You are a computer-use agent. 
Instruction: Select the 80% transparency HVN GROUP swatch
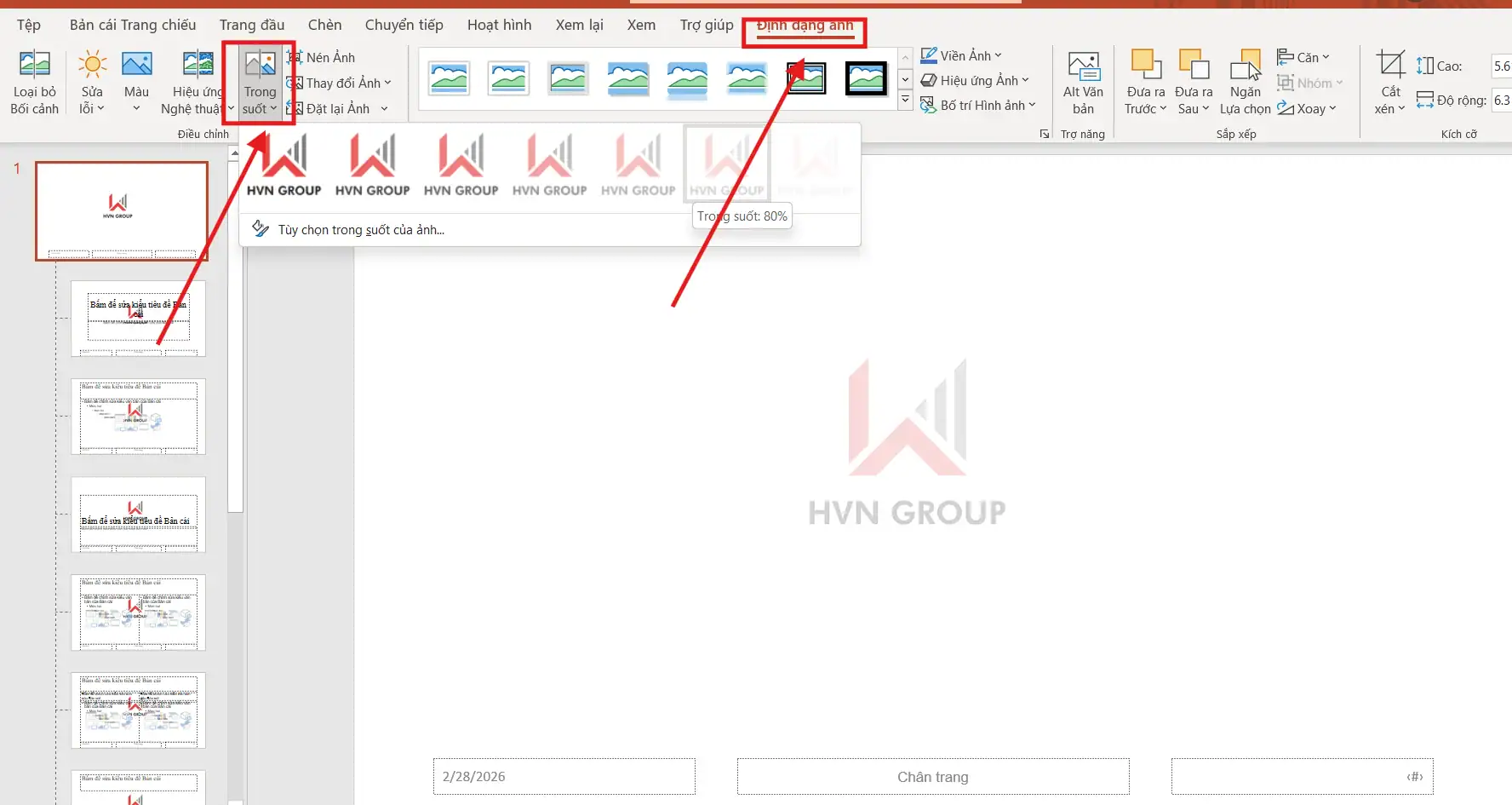[x=726, y=163]
